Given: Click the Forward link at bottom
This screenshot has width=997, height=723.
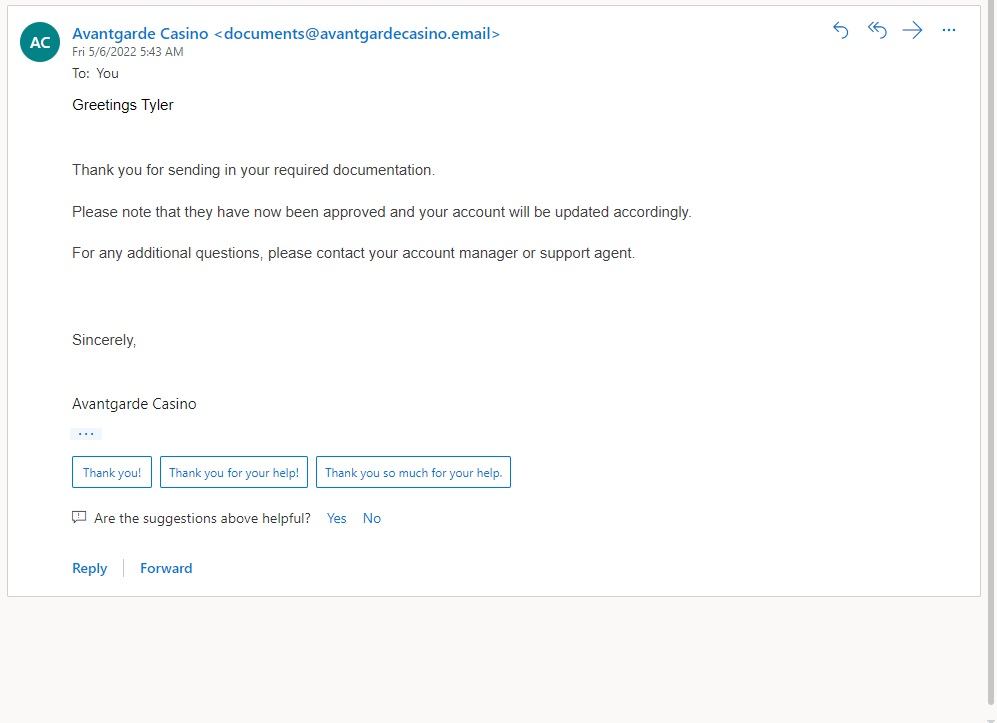Looking at the screenshot, I should pyautogui.click(x=166, y=568).
